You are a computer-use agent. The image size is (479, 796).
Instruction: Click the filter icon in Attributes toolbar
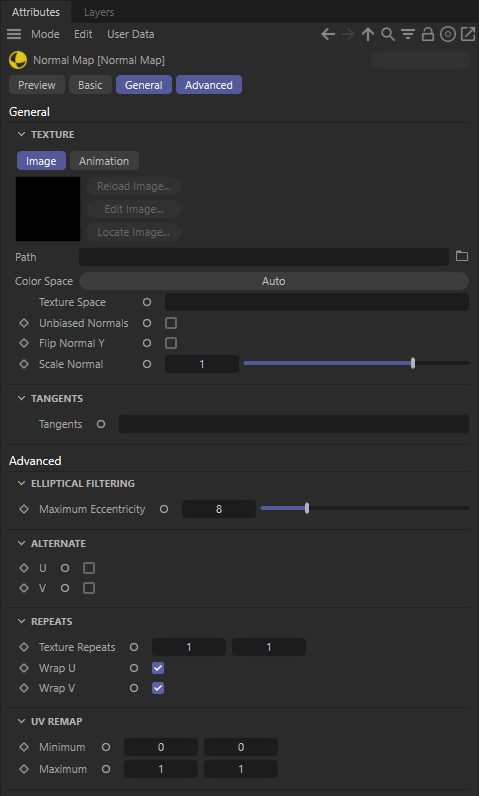click(407, 35)
